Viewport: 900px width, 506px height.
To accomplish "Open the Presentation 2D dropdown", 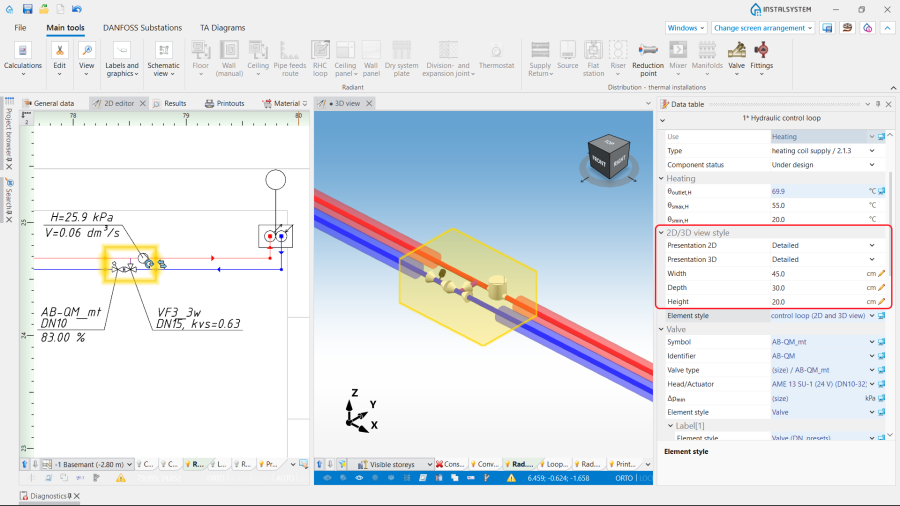I will pos(873,245).
